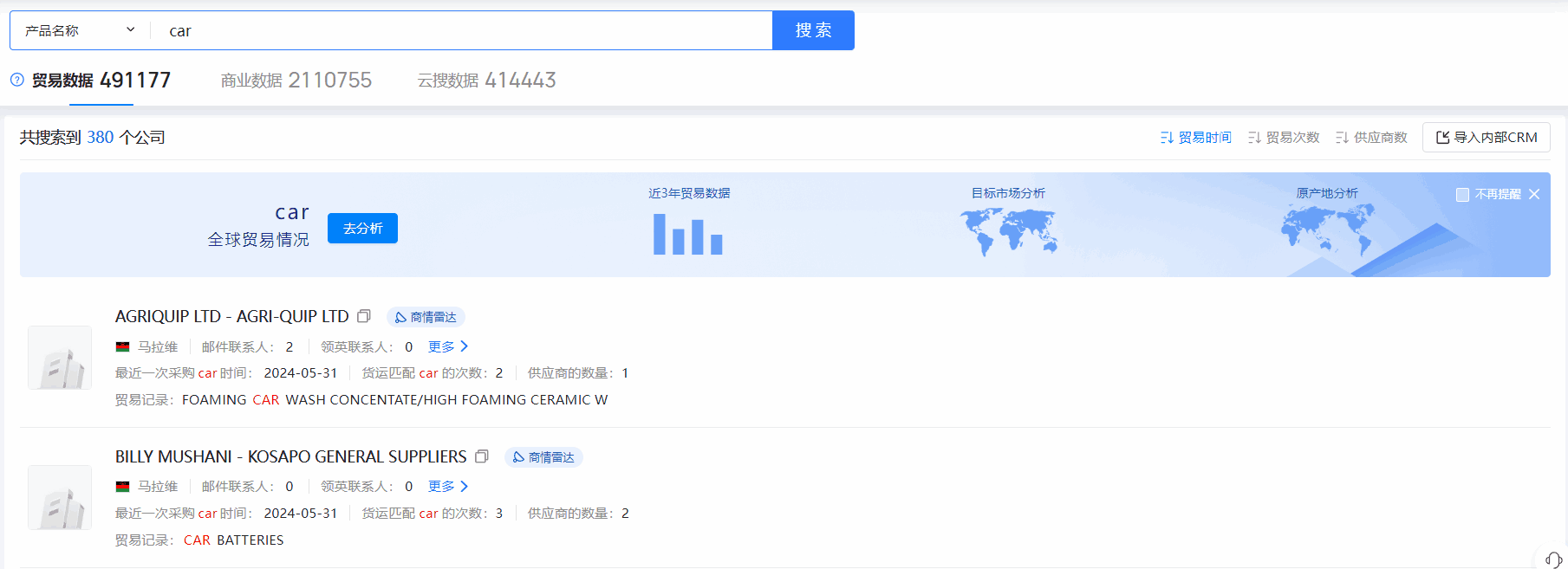Click the 搜索 search button
The height and width of the screenshot is (569, 1568).
[x=813, y=30]
